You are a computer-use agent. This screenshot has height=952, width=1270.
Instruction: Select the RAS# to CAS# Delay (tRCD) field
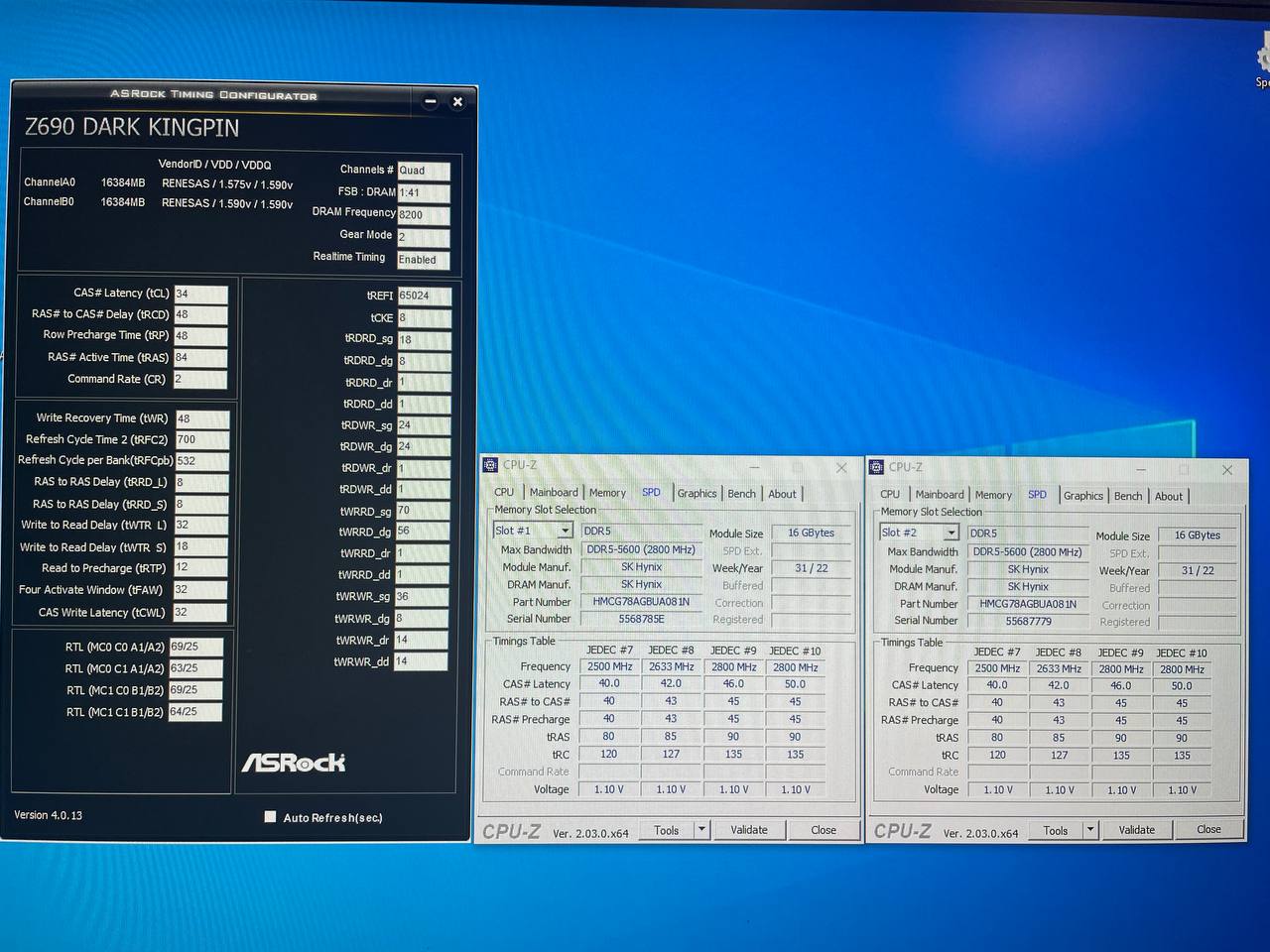click(x=200, y=314)
